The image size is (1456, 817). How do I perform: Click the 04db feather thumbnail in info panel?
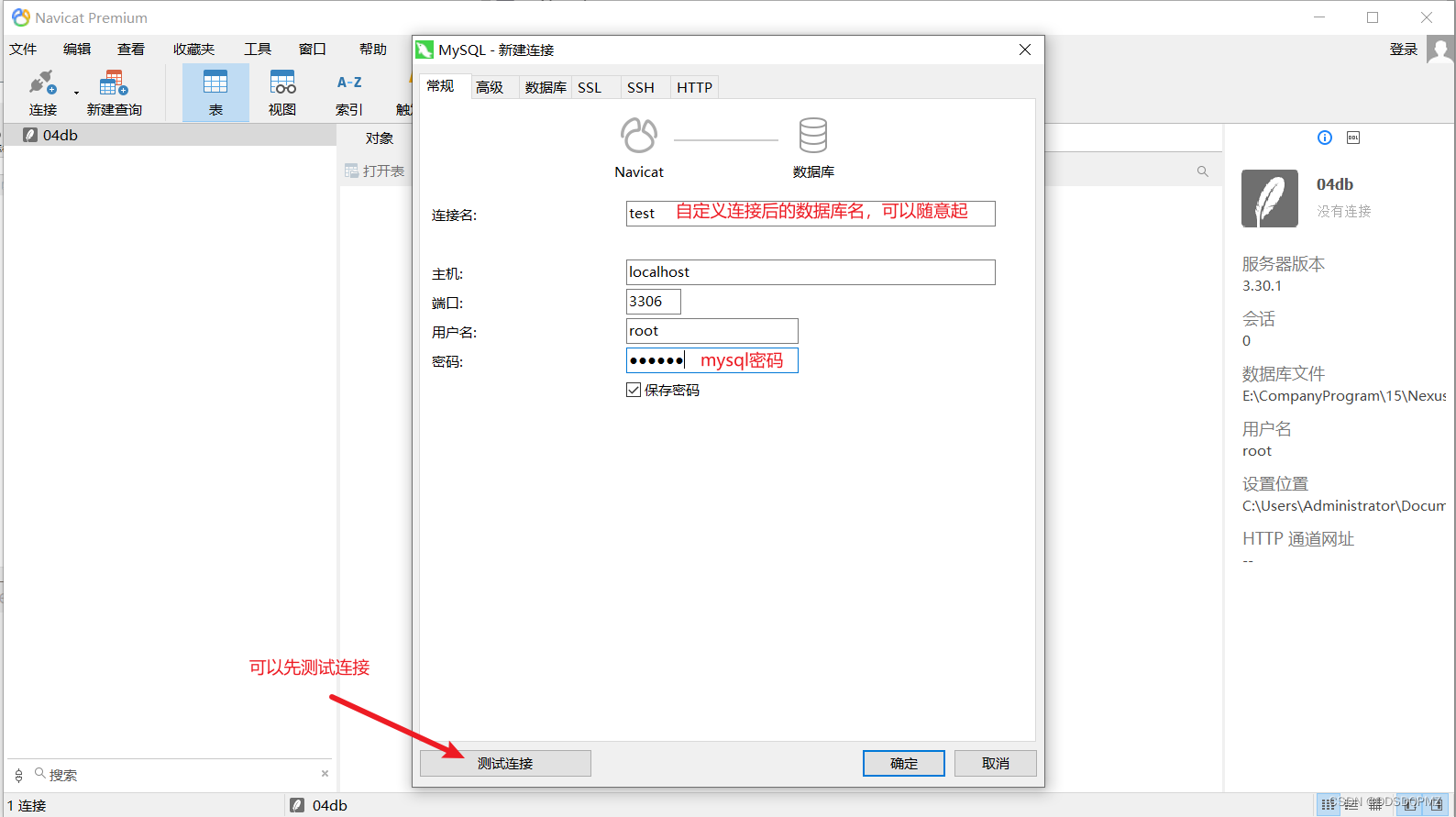pos(1270,198)
